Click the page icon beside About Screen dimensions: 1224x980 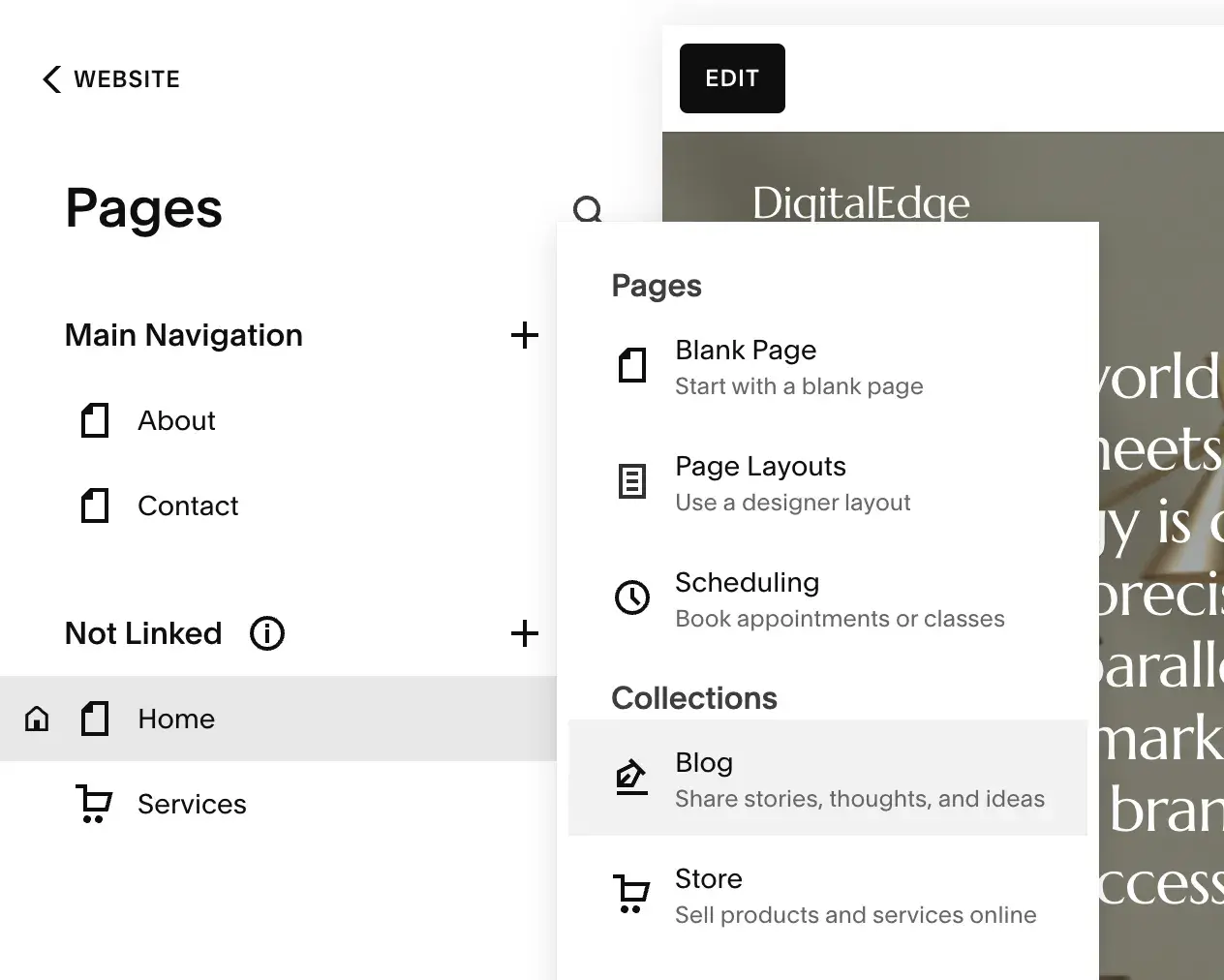point(94,420)
